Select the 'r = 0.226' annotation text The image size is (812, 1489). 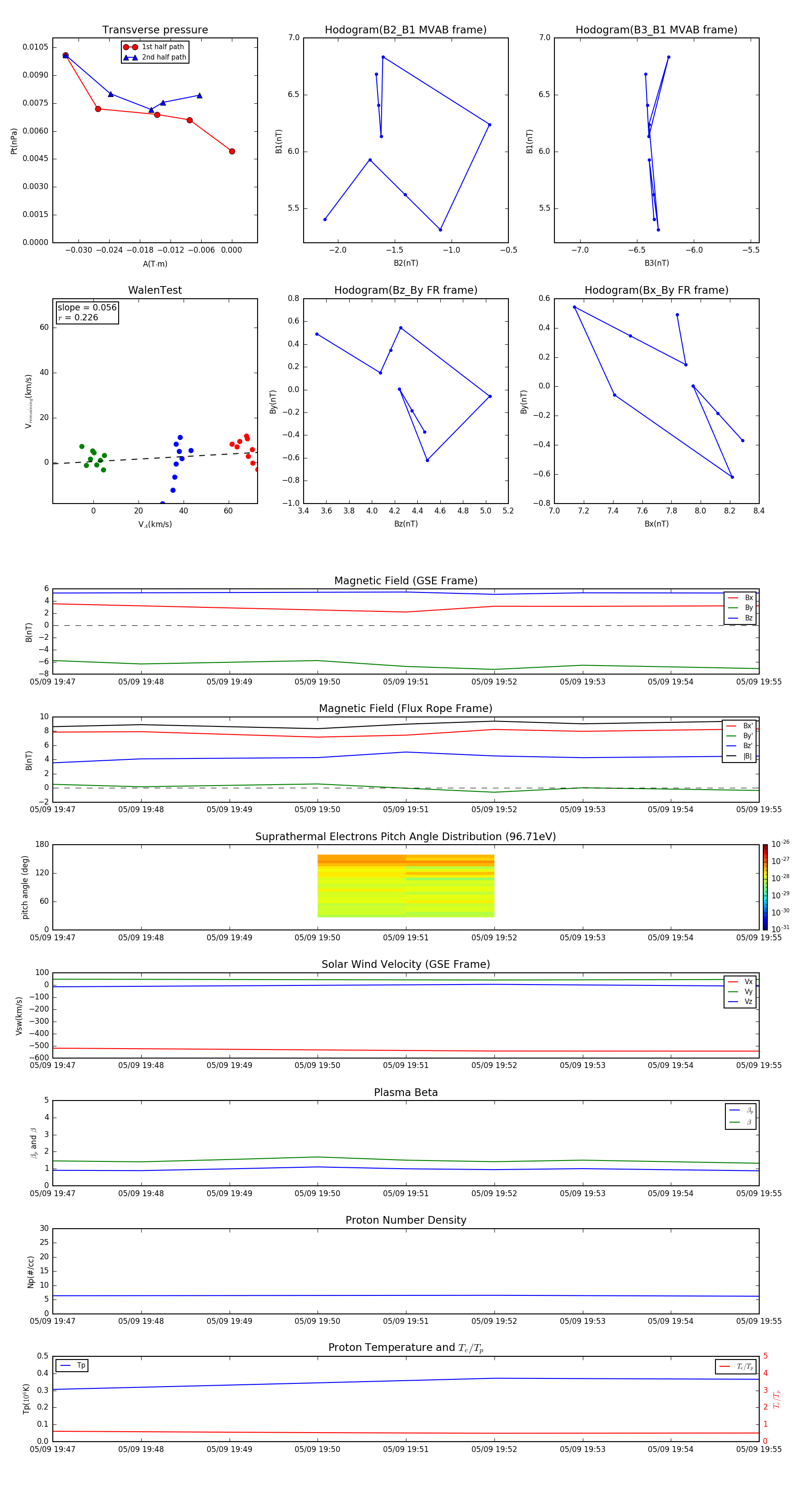(78, 317)
